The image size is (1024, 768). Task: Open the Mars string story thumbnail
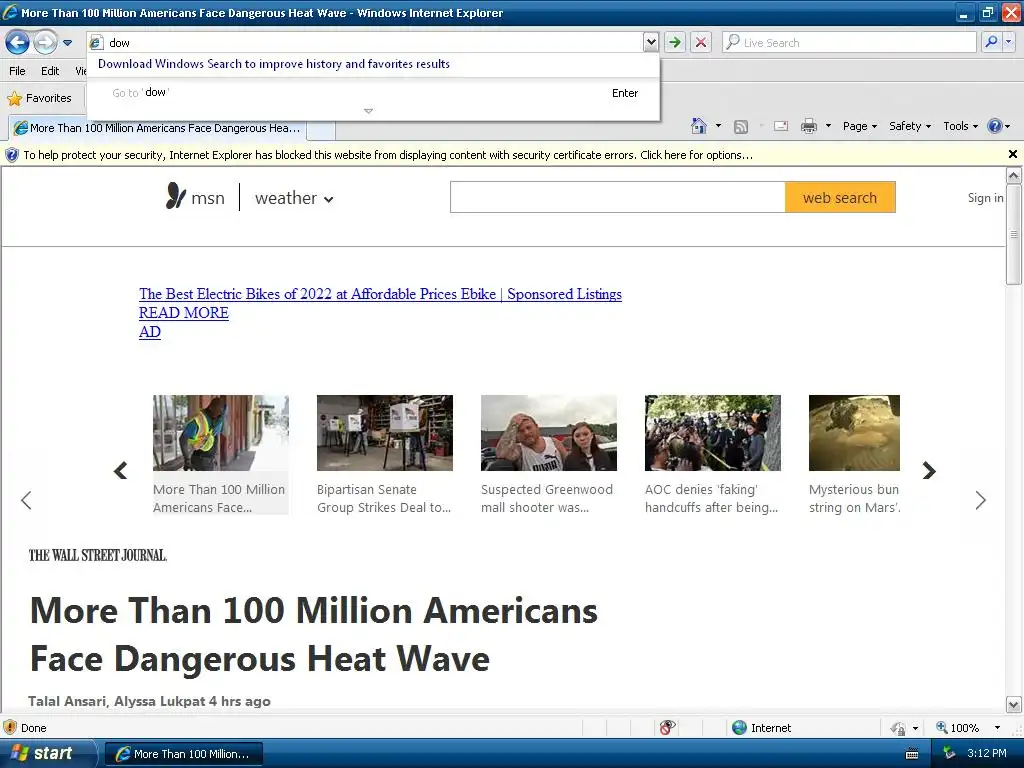pyautogui.click(x=854, y=432)
